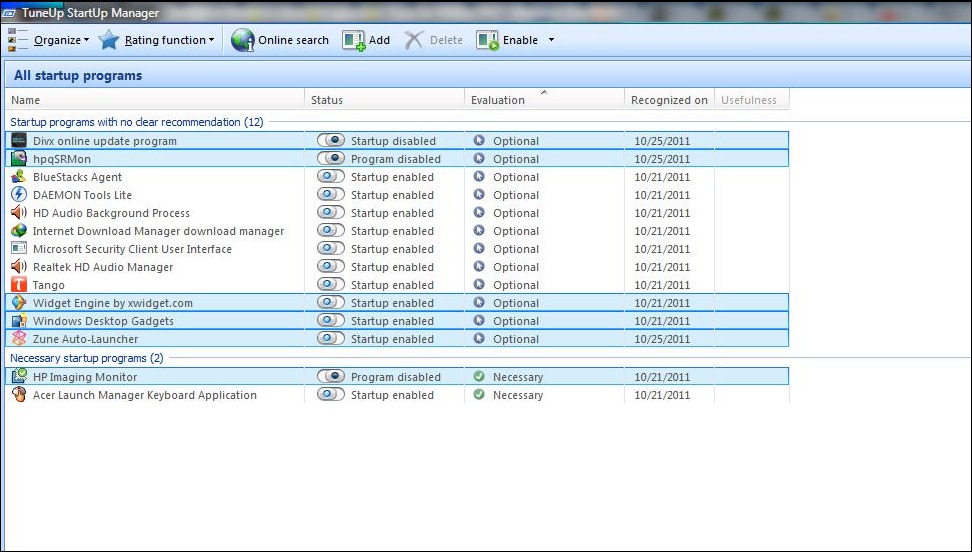Click the Internet Download Manager icon
972x552 pixels.
pyautogui.click(x=19, y=230)
